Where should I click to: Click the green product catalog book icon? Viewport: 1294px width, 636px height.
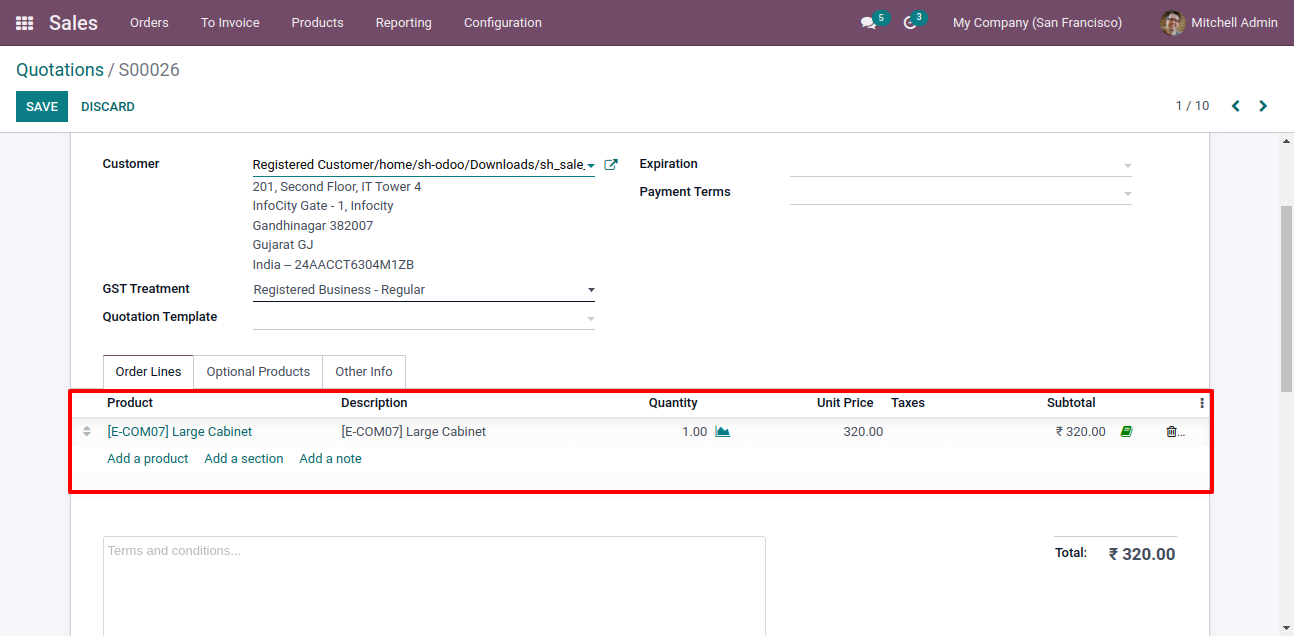(1126, 432)
